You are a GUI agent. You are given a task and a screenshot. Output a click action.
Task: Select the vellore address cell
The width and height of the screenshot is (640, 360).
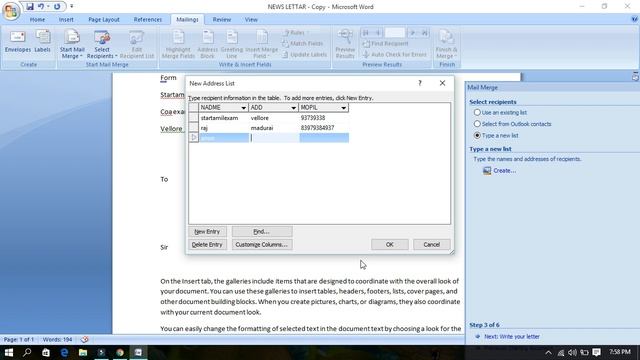pyautogui.click(x=273, y=118)
